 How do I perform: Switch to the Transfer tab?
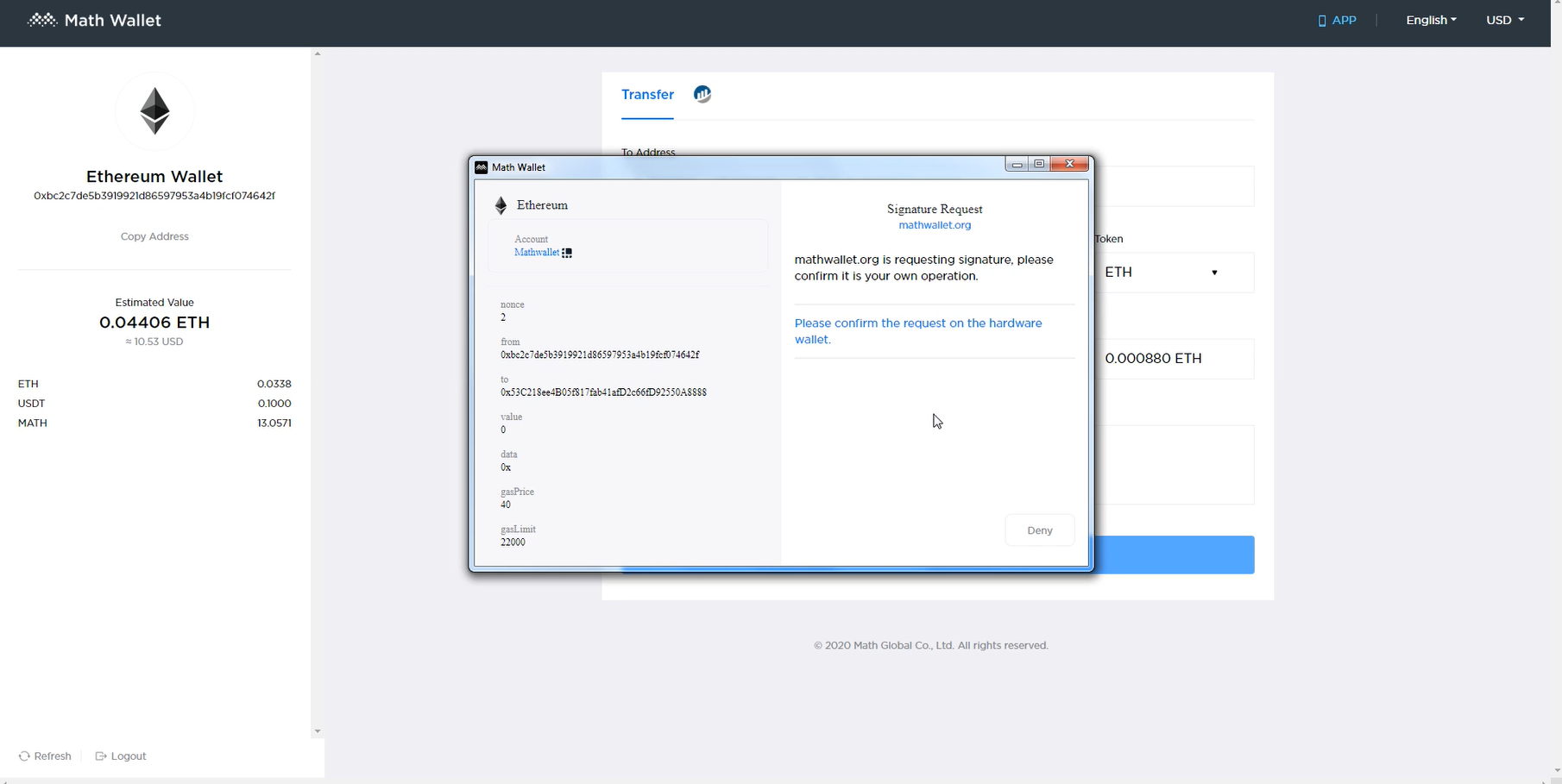647,95
